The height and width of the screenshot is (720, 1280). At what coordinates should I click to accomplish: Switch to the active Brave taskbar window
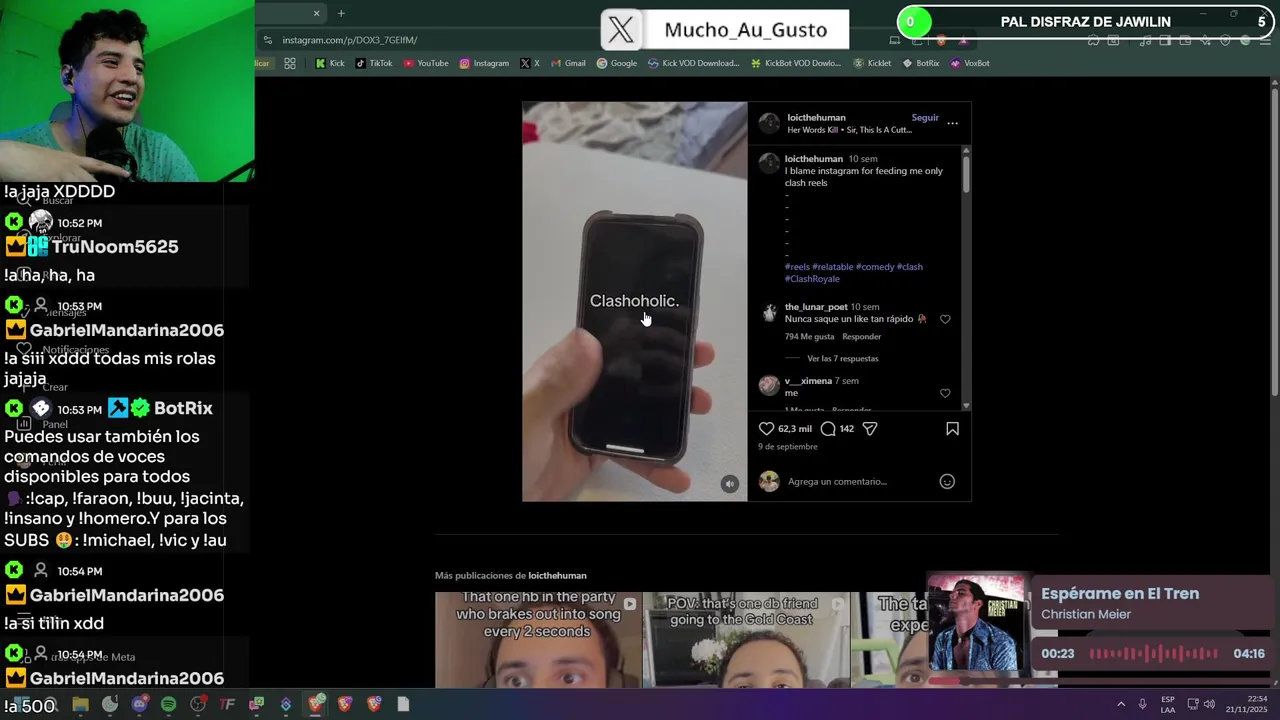pyautogui.click(x=316, y=705)
